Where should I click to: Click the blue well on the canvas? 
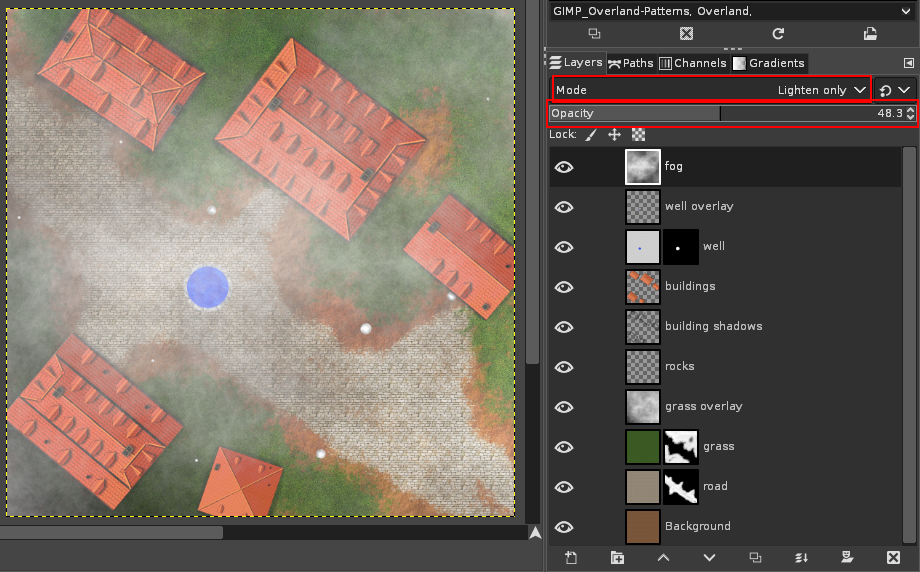pyautogui.click(x=208, y=287)
